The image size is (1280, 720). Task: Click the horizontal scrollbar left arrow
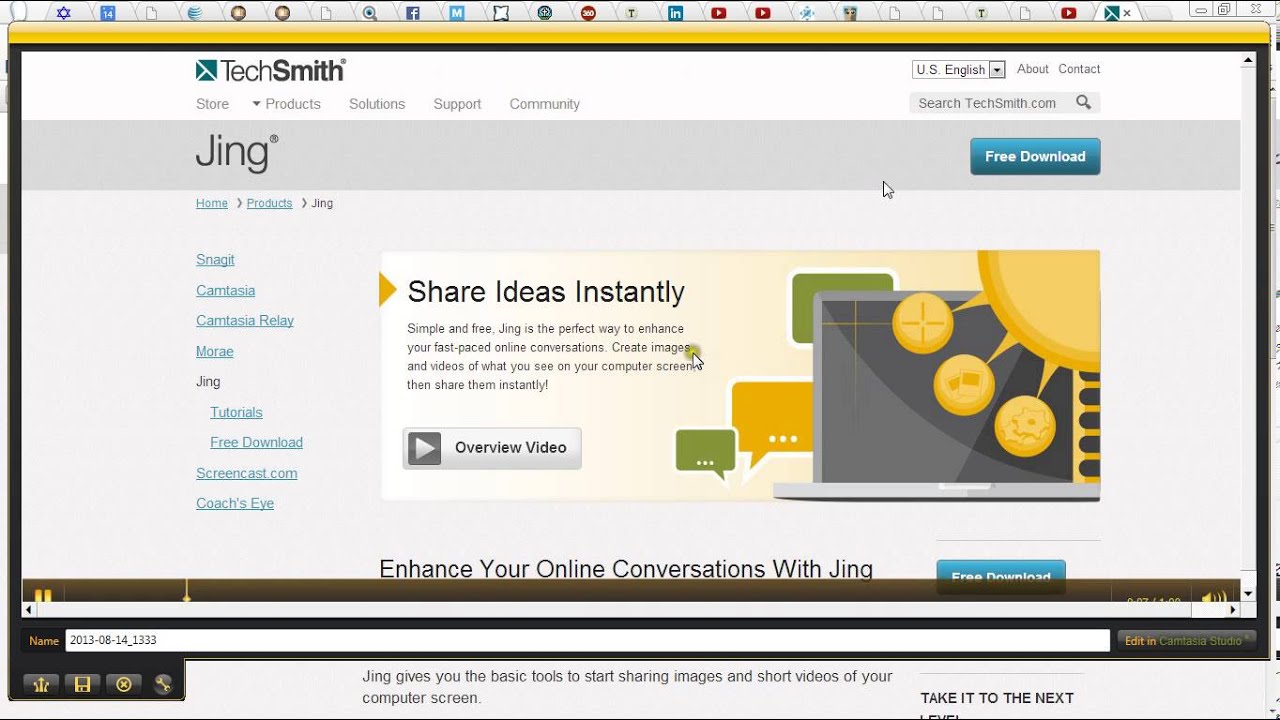click(x=28, y=609)
